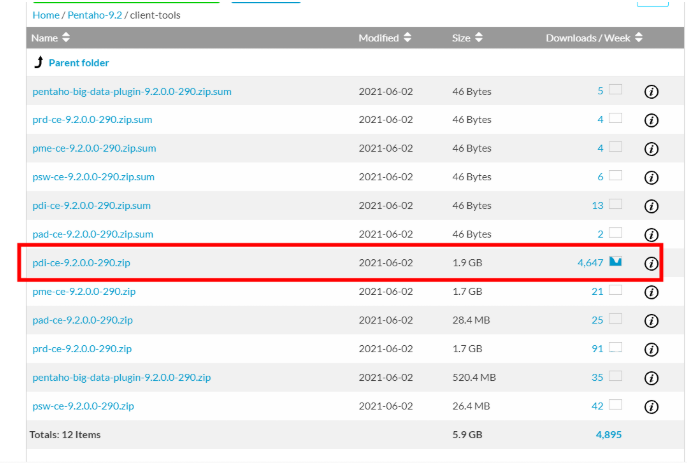Sort the list by Name column
The width and height of the screenshot is (687, 469).
[50, 38]
